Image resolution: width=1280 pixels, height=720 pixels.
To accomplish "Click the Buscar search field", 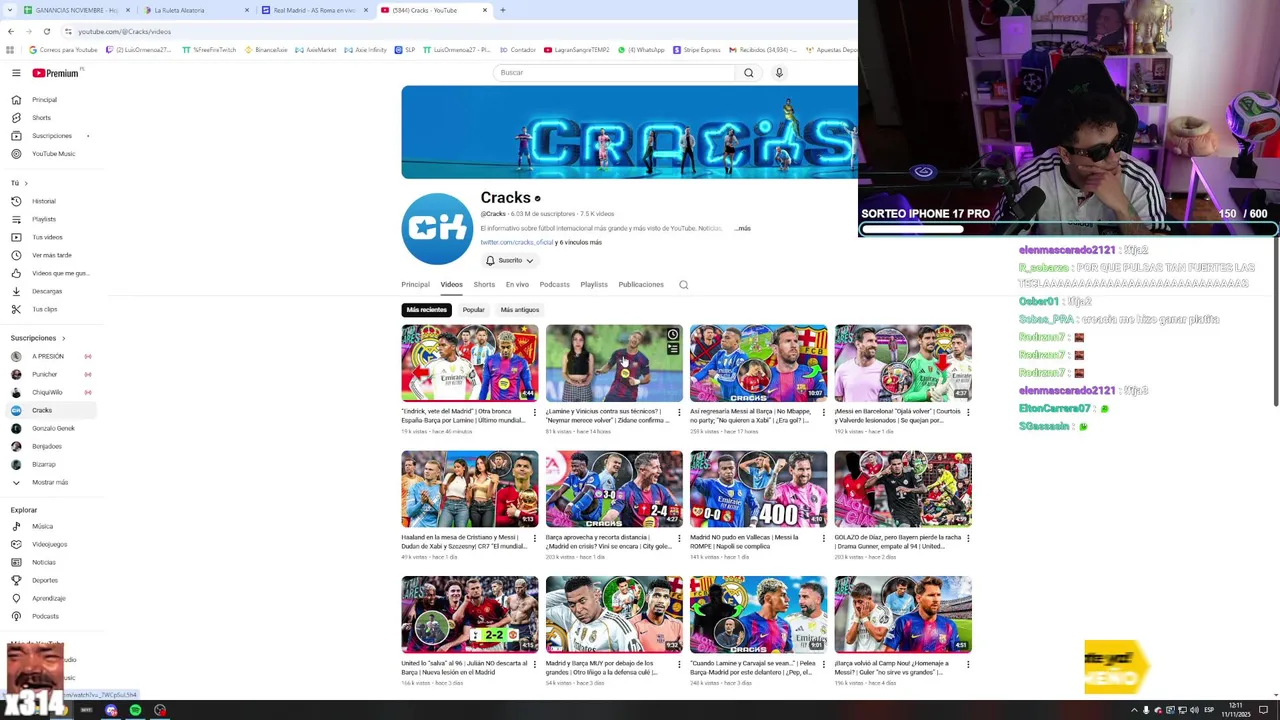I will pyautogui.click(x=614, y=72).
